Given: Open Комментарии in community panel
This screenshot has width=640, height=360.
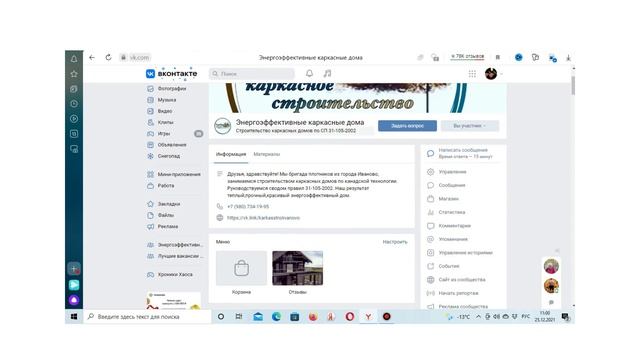Looking at the screenshot, I should coord(449,226).
